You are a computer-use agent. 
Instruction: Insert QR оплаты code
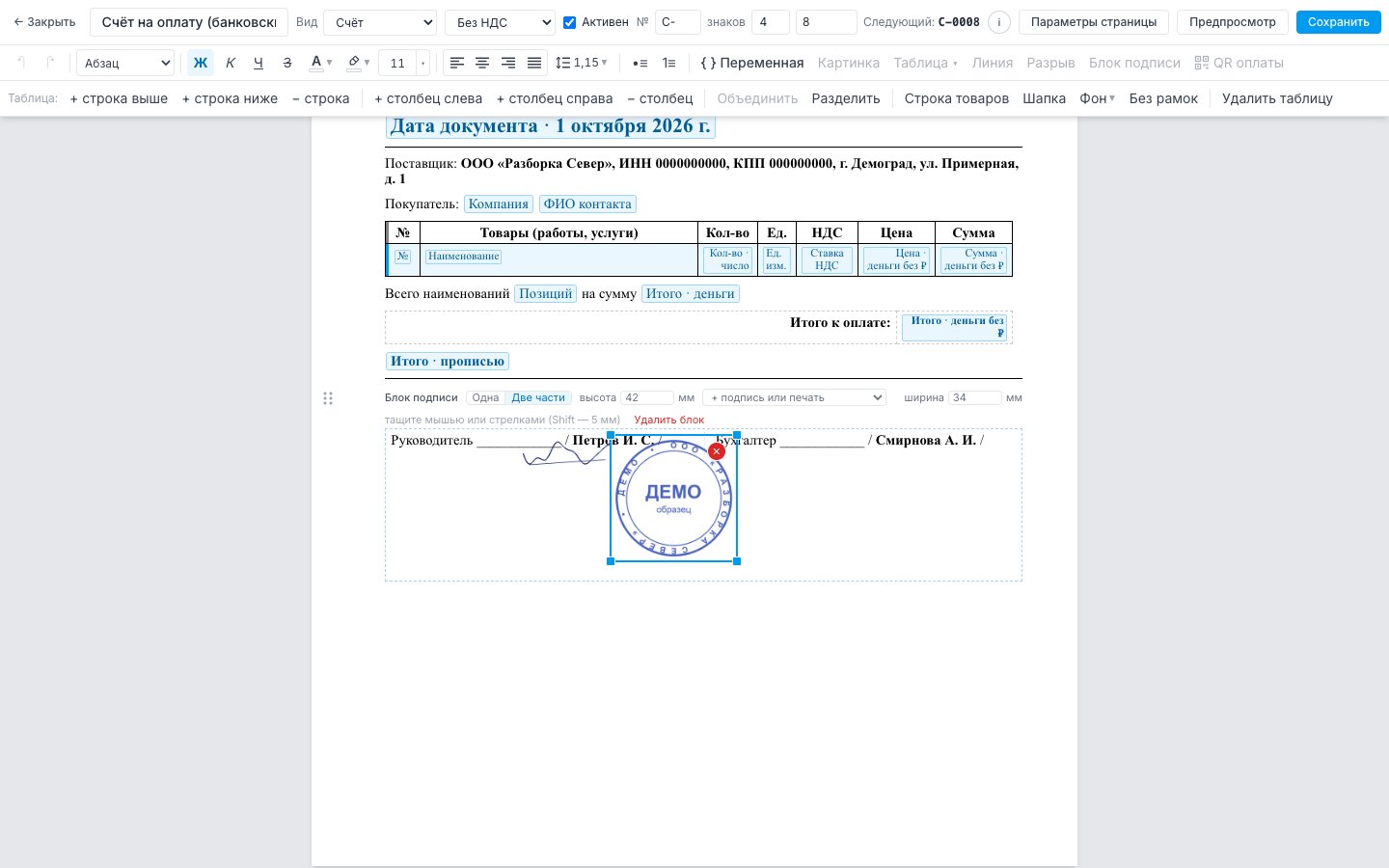click(1239, 63)
